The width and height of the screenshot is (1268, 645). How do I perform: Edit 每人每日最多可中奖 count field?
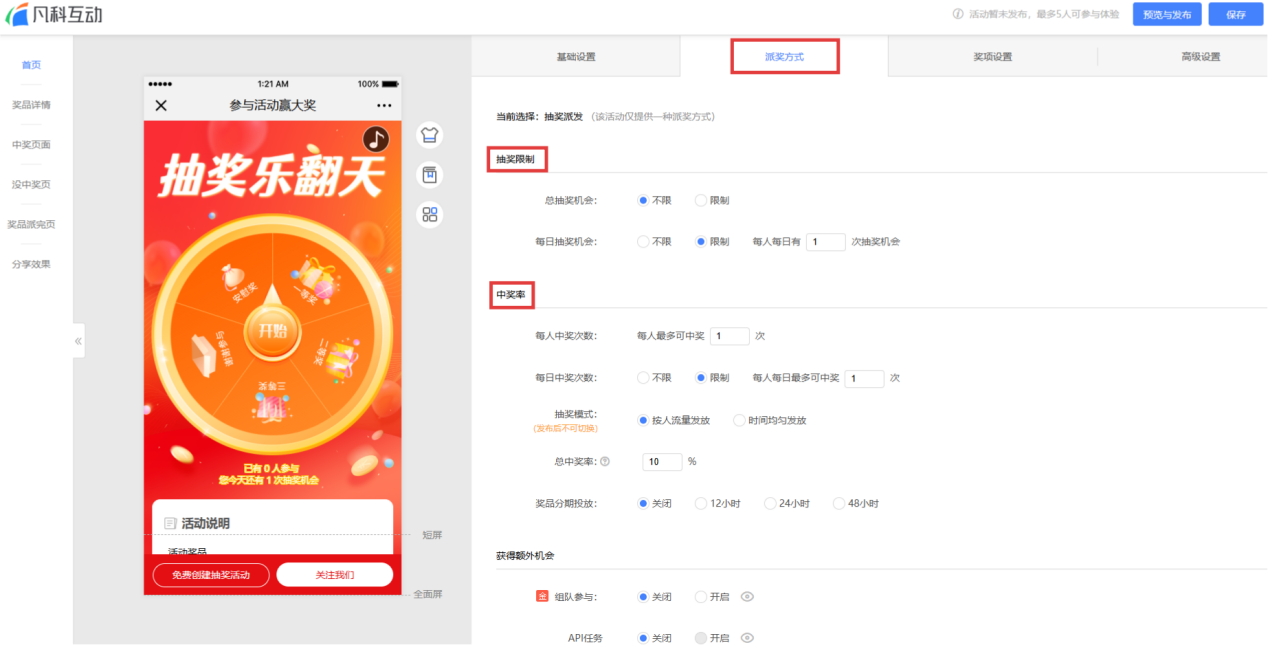(x=864, y=378)
